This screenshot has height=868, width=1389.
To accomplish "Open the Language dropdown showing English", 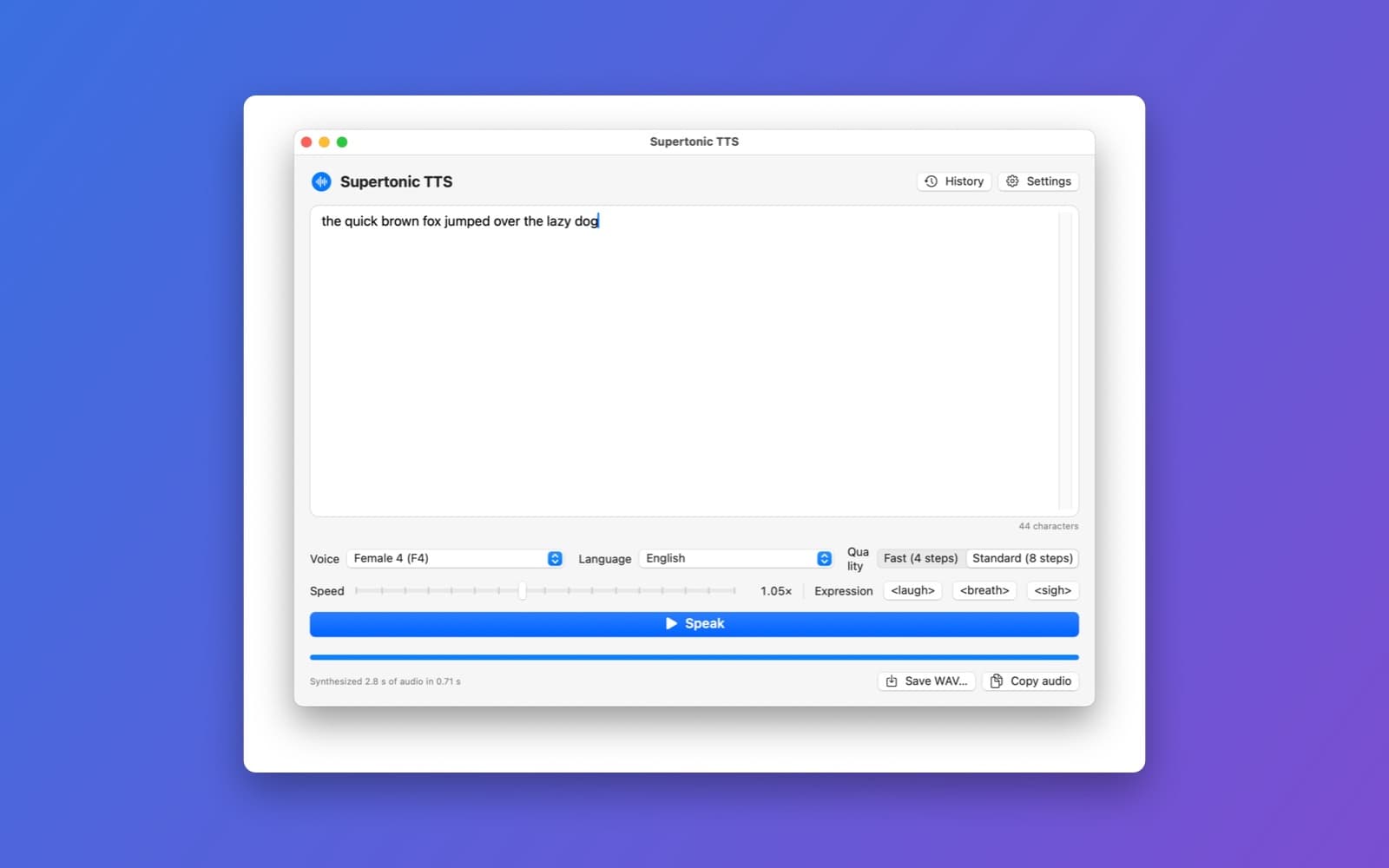I will (x=735, y=558).
